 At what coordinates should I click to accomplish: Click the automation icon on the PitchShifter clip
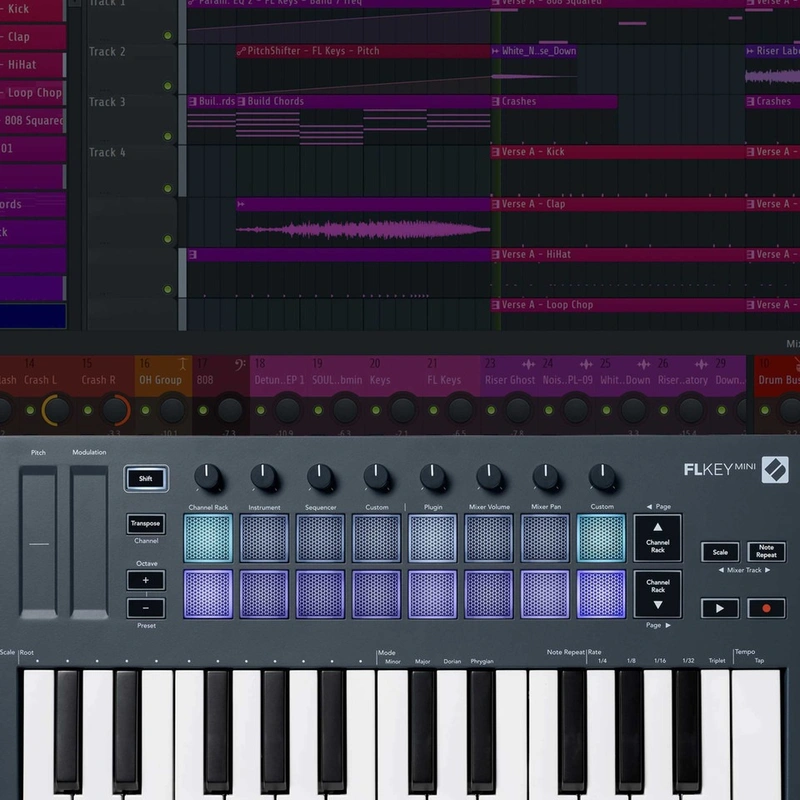tap(241, 51)
